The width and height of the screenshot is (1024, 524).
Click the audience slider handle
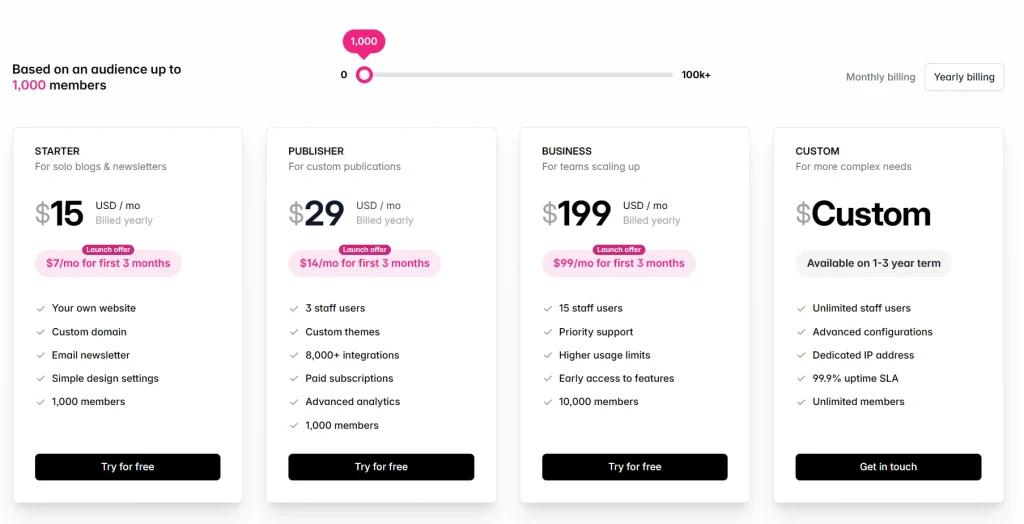coord(364,75)
